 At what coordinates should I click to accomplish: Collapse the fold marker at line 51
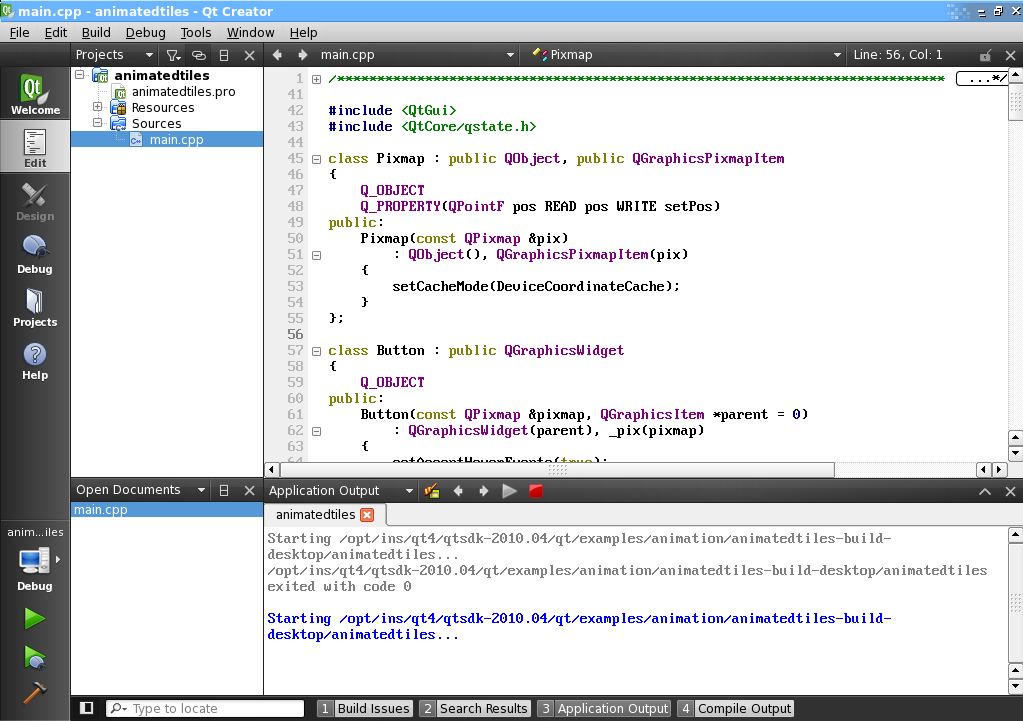316,255
